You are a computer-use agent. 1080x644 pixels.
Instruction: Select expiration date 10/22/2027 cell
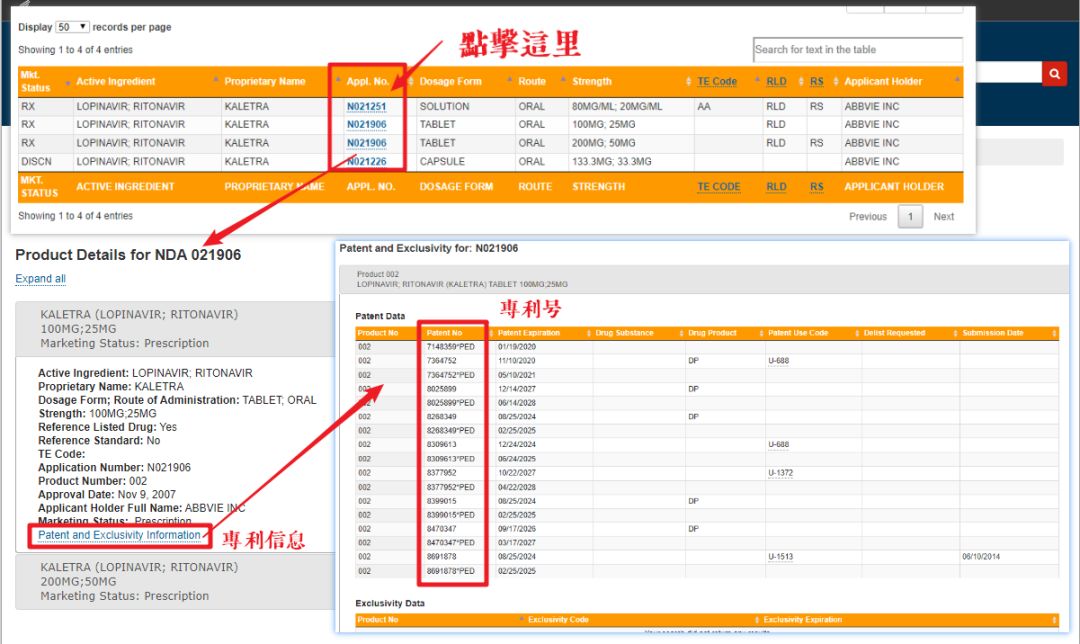517,473
